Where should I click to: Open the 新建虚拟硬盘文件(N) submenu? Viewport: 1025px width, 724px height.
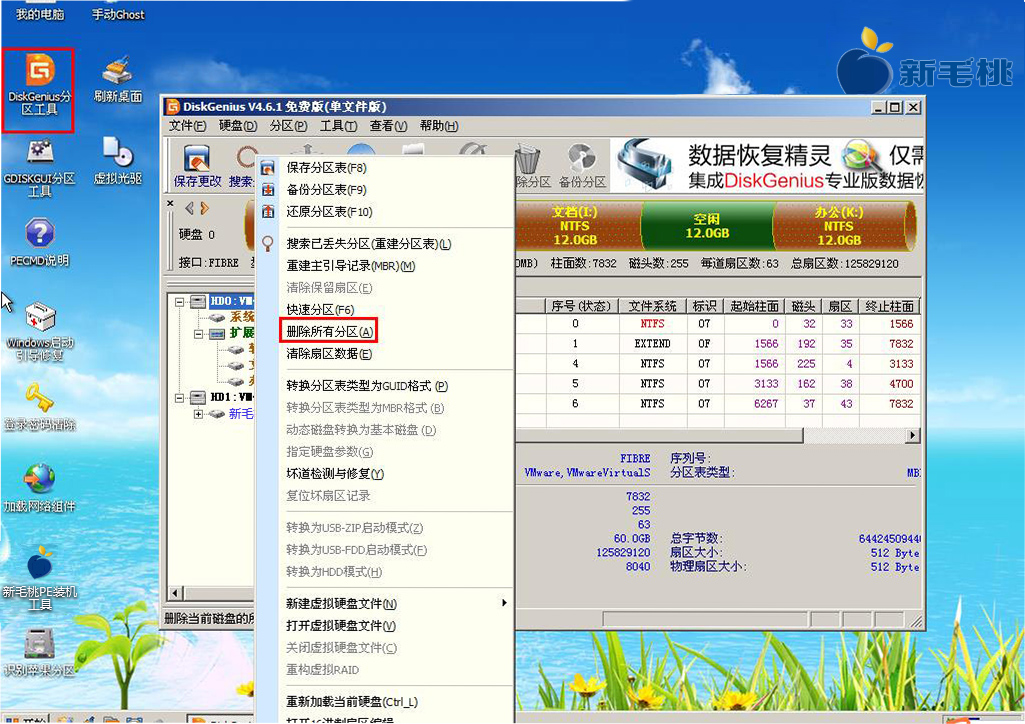386,604
